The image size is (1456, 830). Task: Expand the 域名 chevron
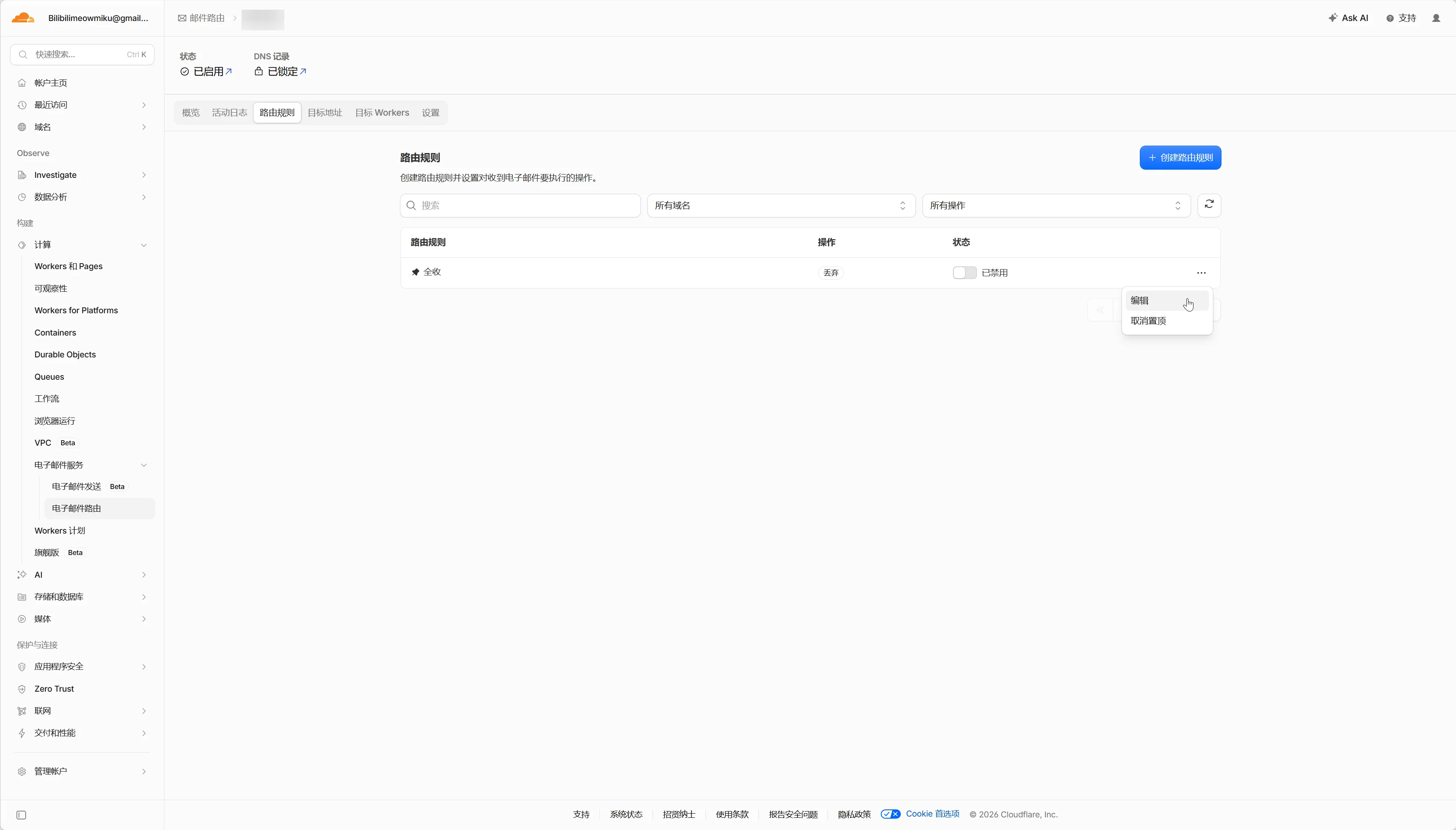click(144, 127)
